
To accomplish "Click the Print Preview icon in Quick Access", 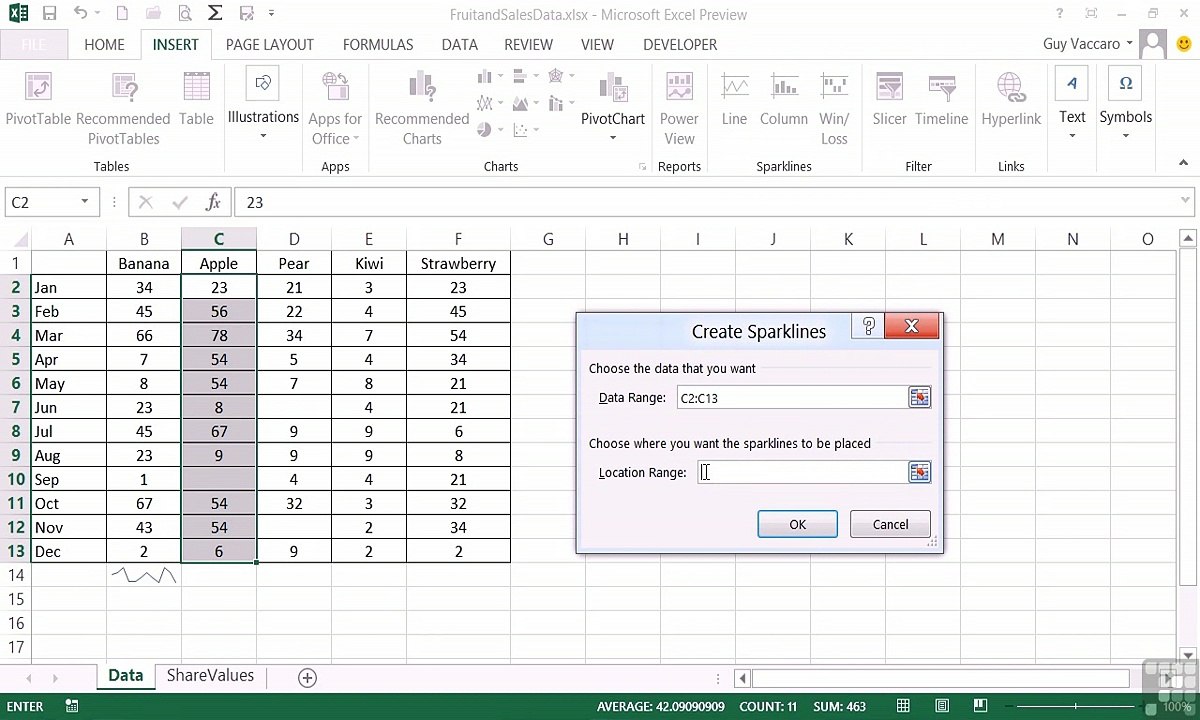I will point(184,14).
